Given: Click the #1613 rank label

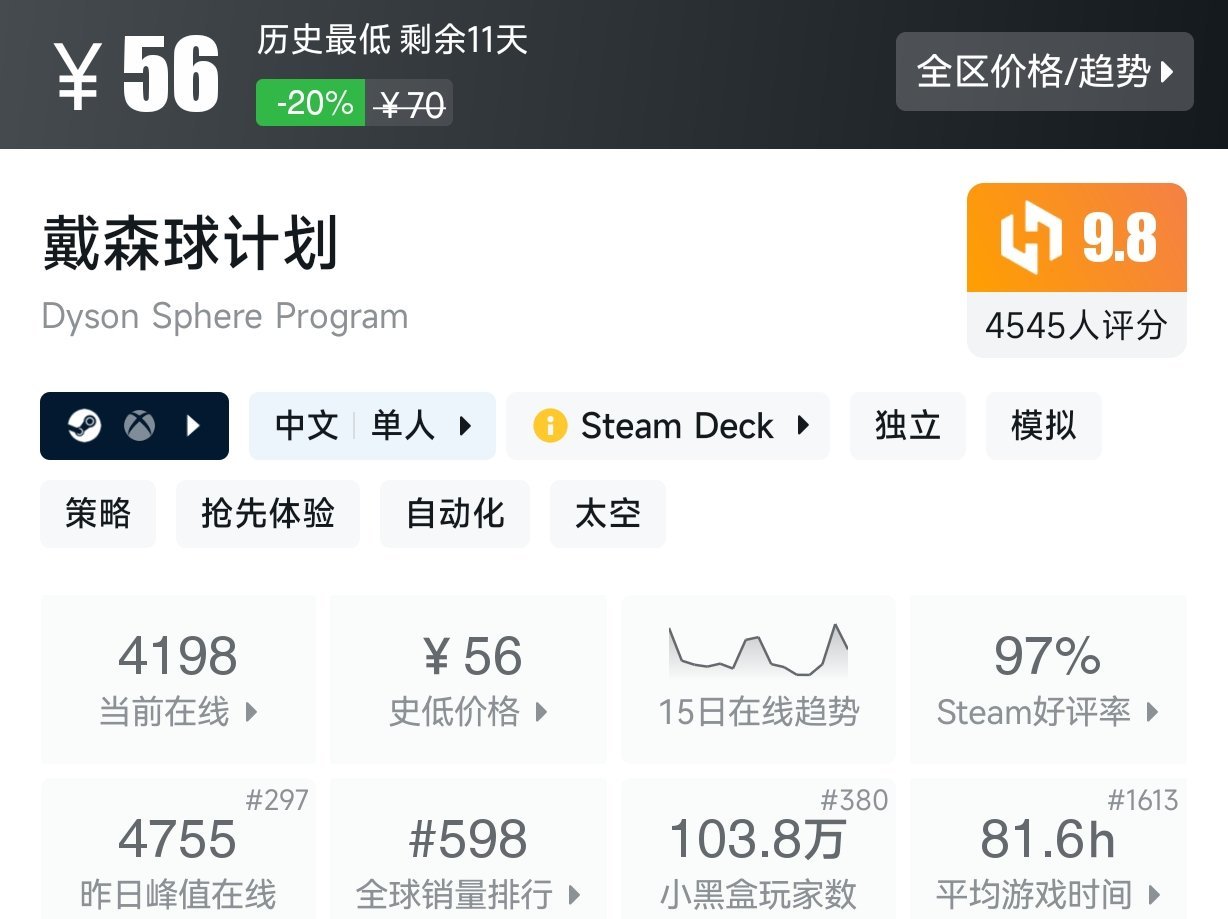Looking at the screenshot, I should click(1143, 800).
